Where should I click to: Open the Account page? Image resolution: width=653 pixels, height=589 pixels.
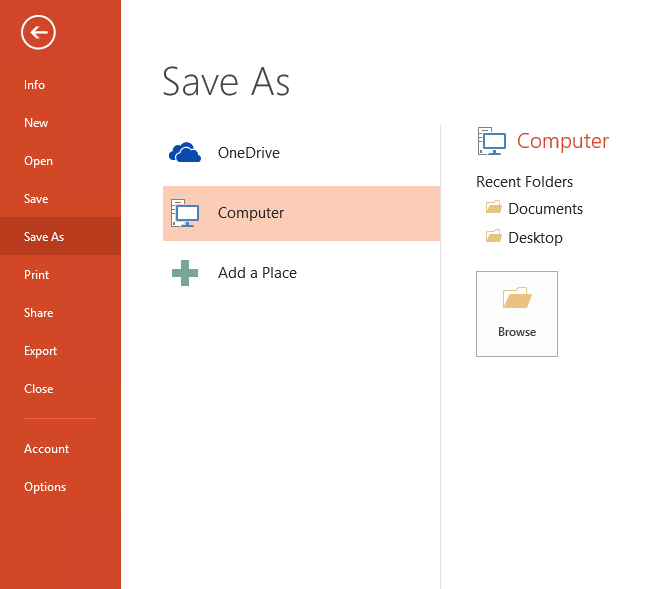click(47, 449)
